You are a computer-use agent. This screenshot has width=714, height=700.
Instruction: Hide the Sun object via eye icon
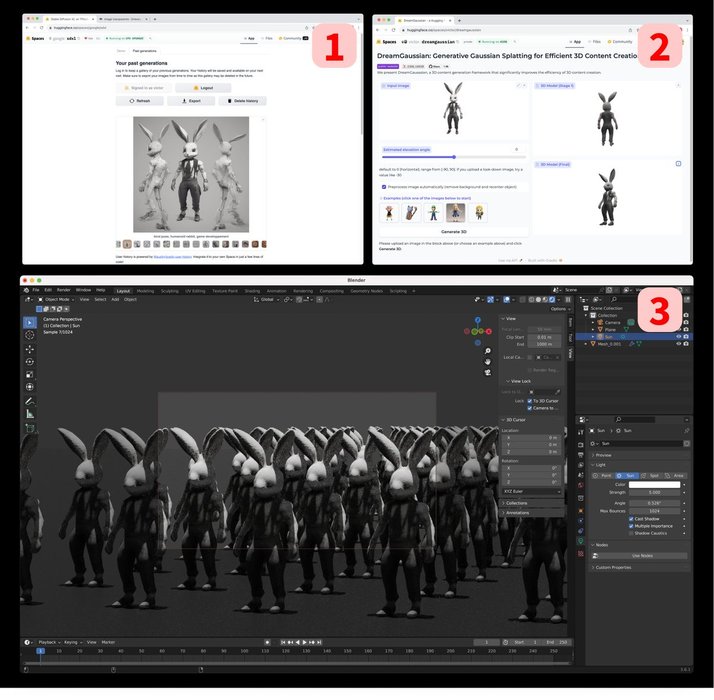678,337
